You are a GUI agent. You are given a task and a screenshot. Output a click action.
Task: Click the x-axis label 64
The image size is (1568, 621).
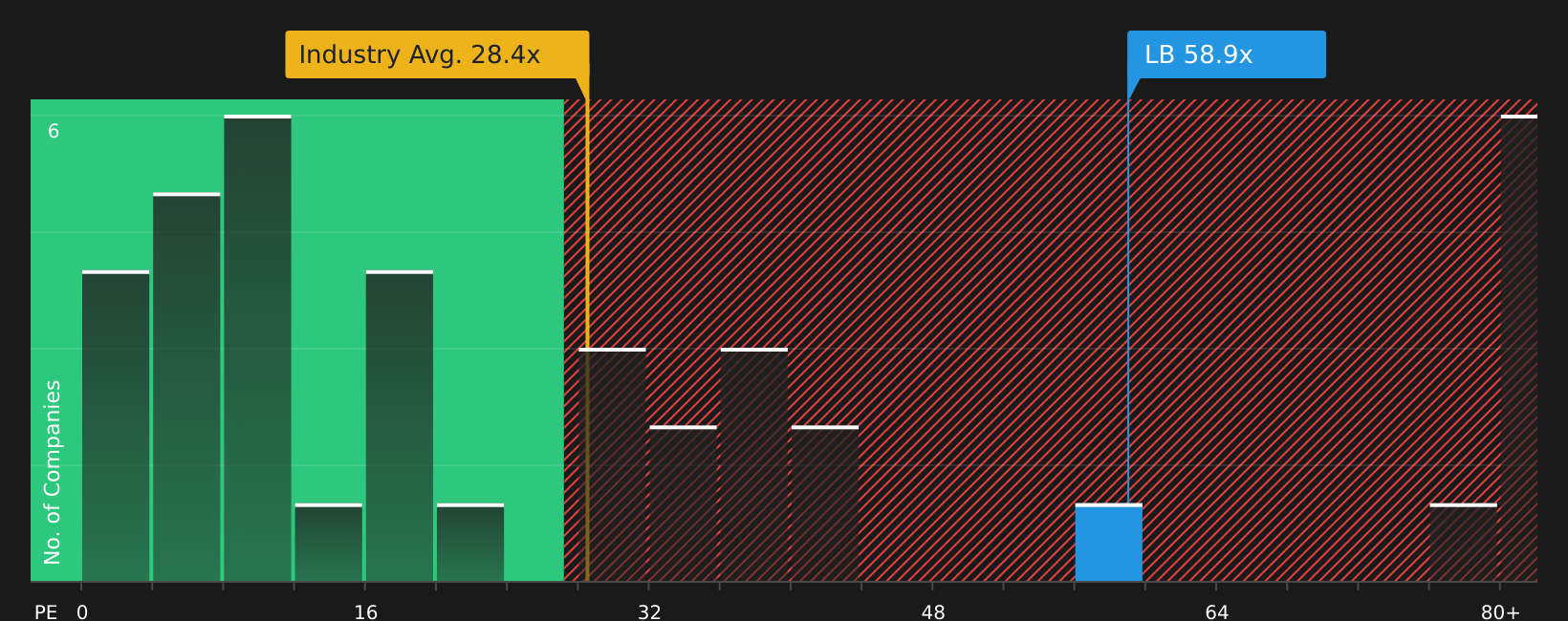pos(1217,612)
